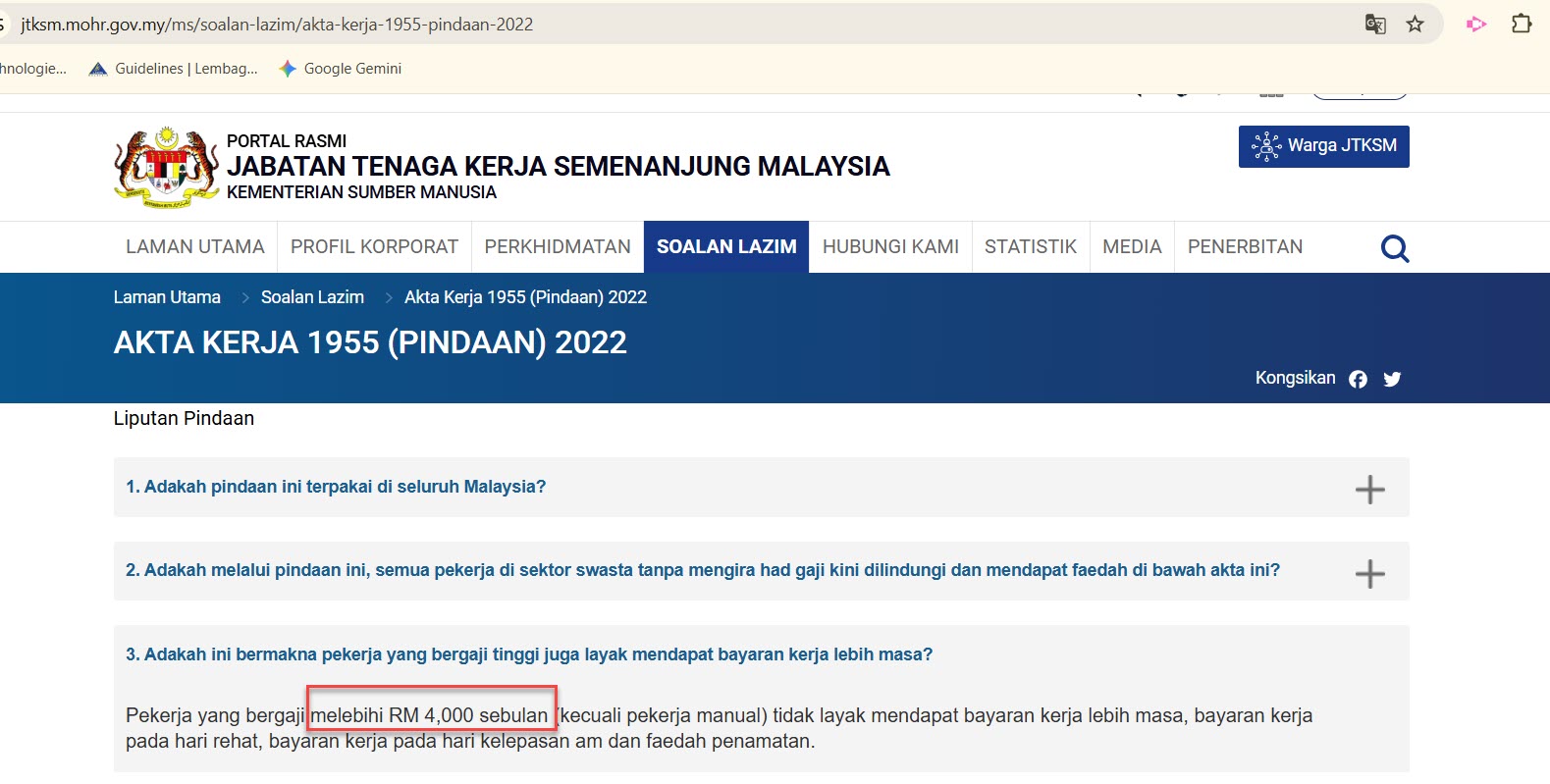
Task: Click the Malaysia coat of arms logo
Action: point(166,167)
